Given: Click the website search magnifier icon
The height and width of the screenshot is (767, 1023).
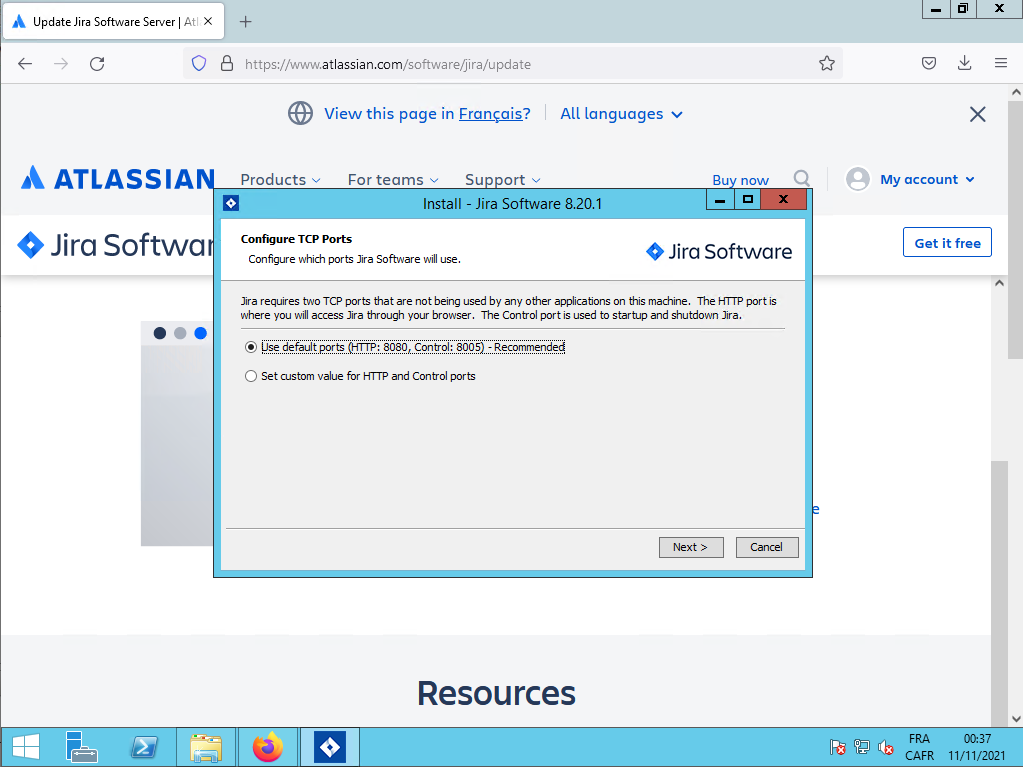Looking at the screenshot, I should click(802, 179).
